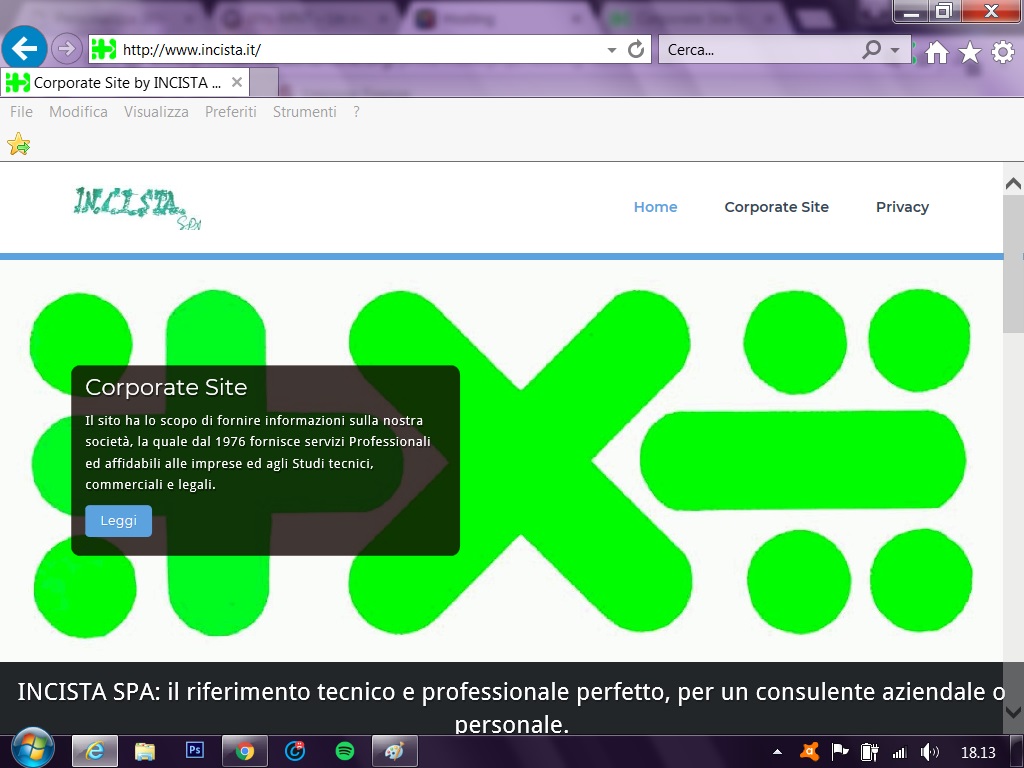The height and width of the screenshot is (768, 1024).
Task: Click the add to favorites bar star icon
Action: tap(18, 144)
